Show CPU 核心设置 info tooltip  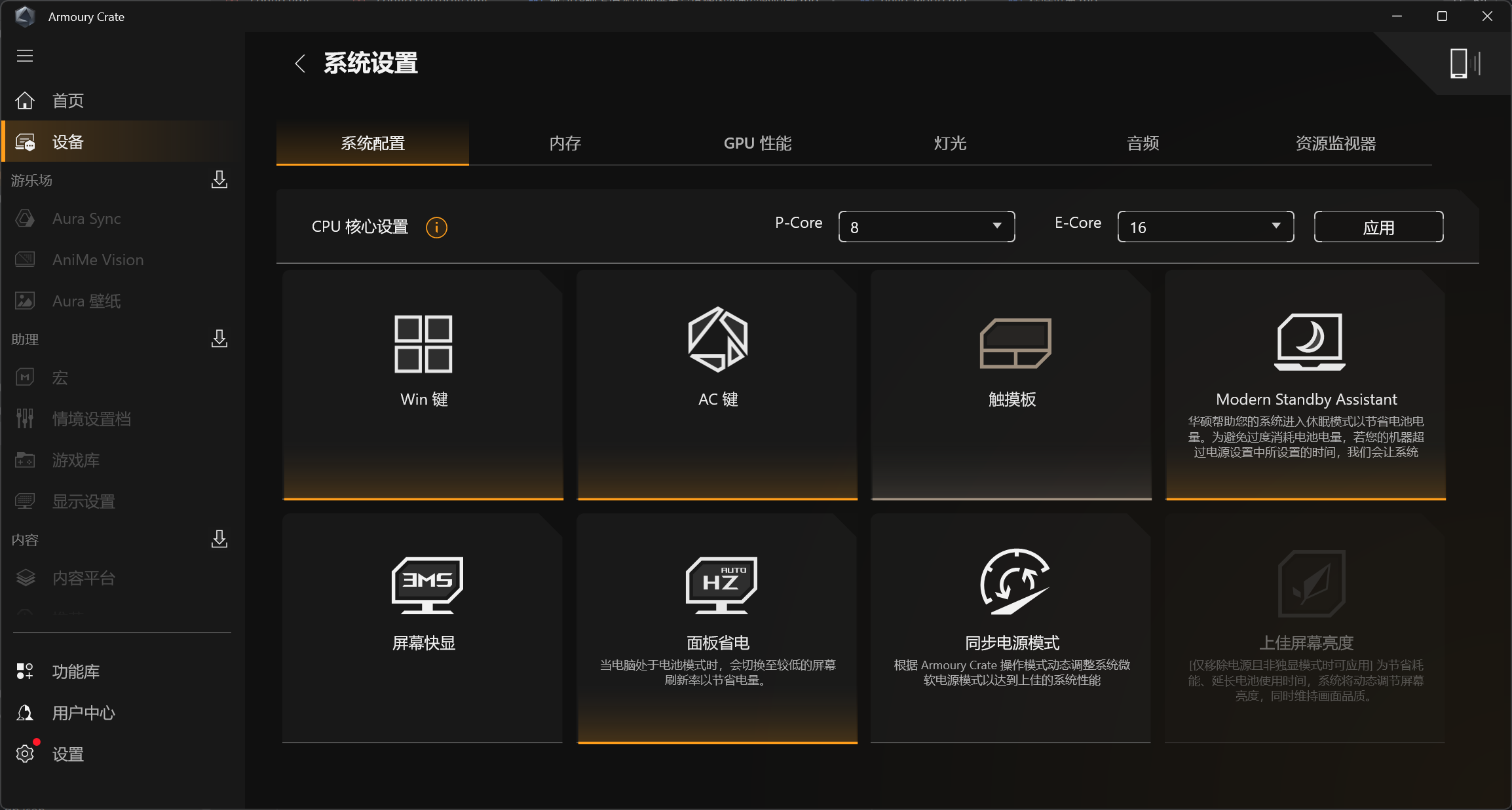(x=436, y=227)
